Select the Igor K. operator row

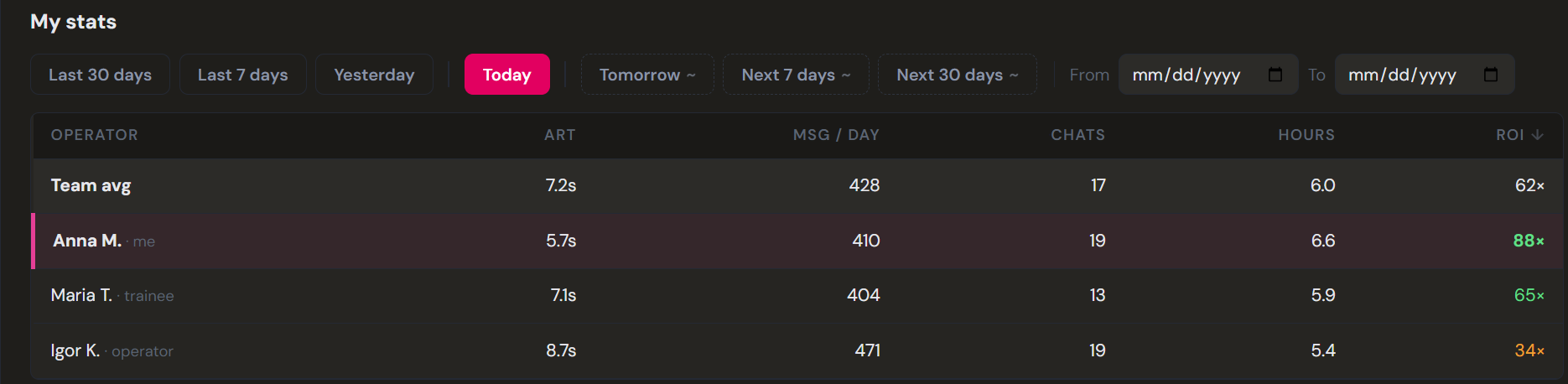click(x=797, y=350)
